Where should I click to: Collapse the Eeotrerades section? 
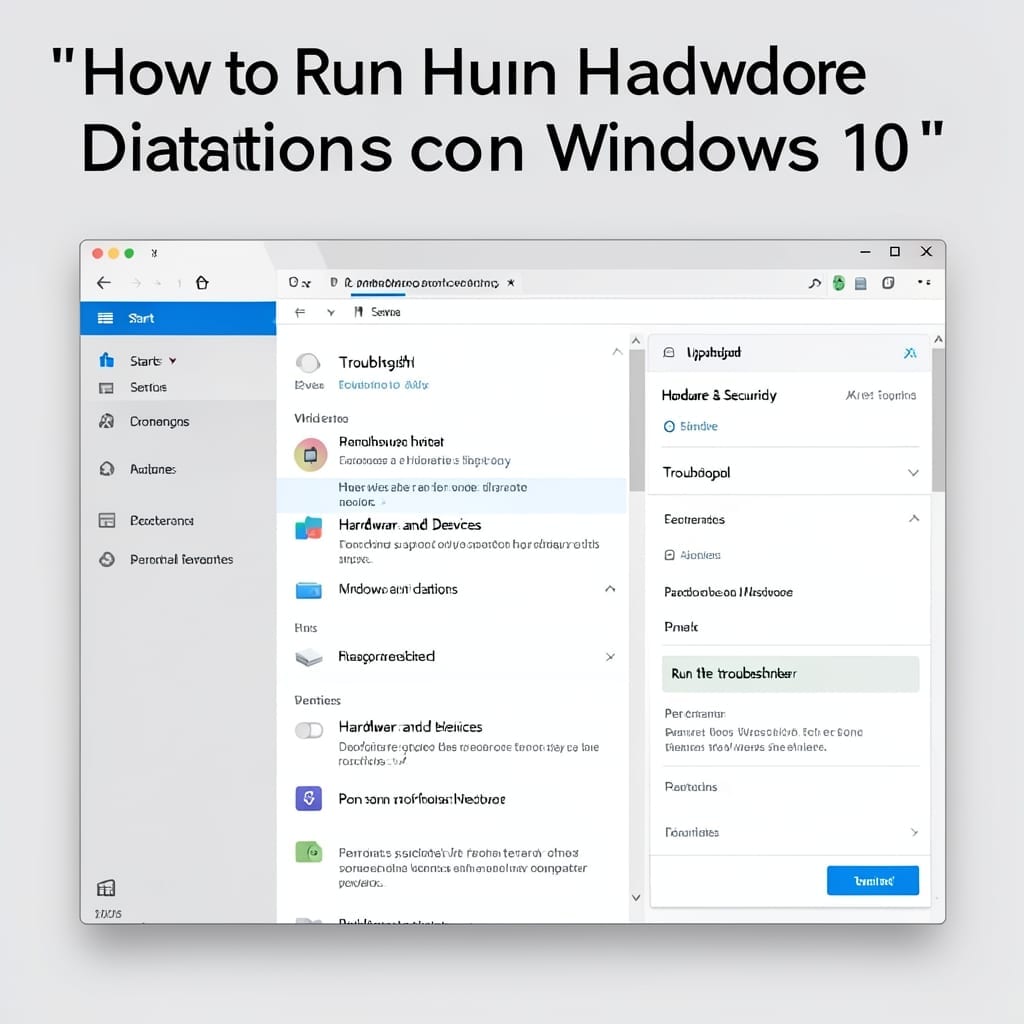click(x=914, y=519)
